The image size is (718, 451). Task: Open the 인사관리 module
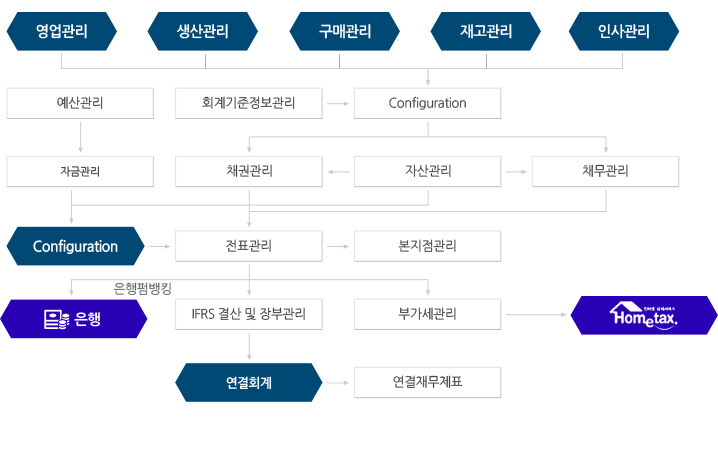coord(624,31)
